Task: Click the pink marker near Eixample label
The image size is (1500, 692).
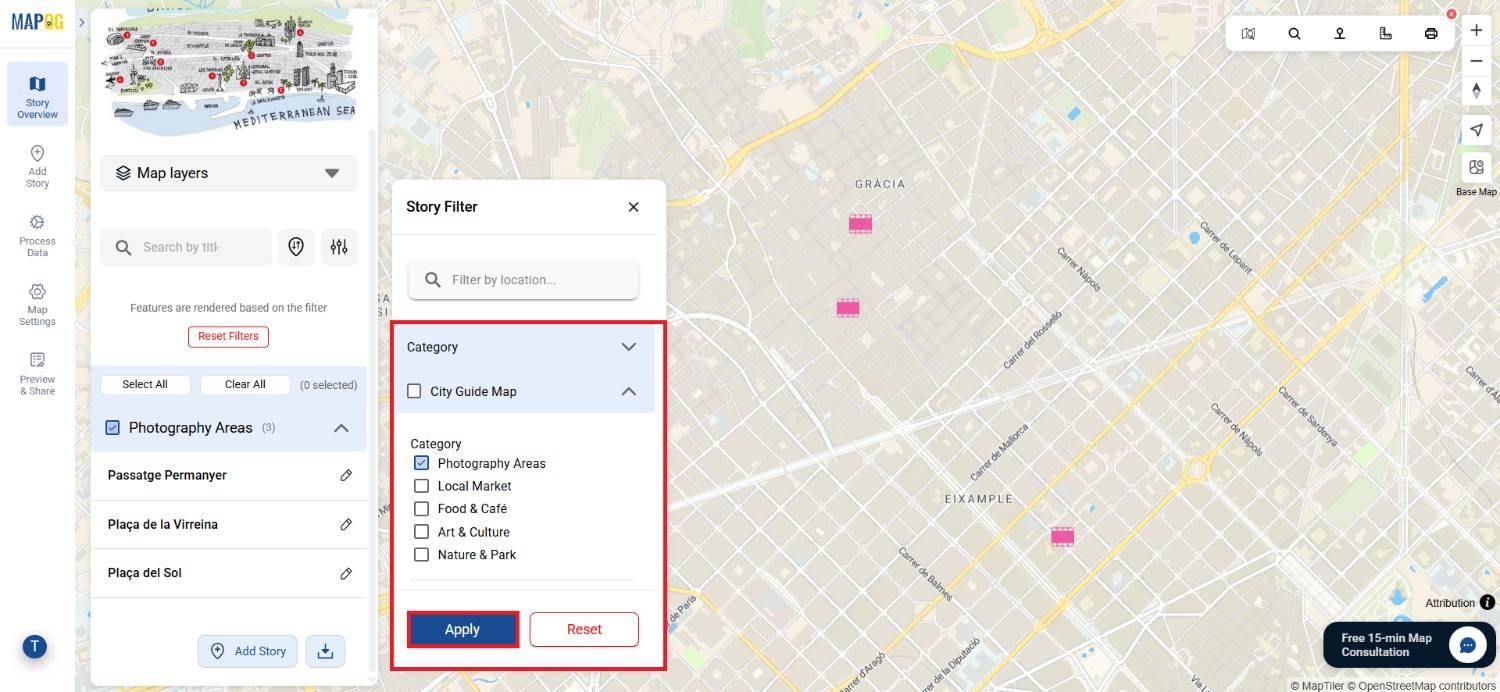Action: pos(1062,537)
